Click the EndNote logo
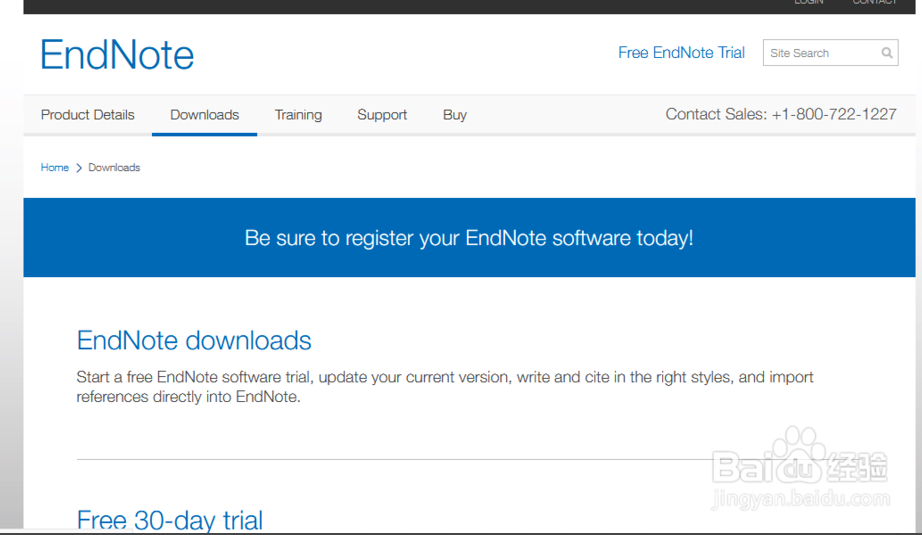 [x=117, y=55]
